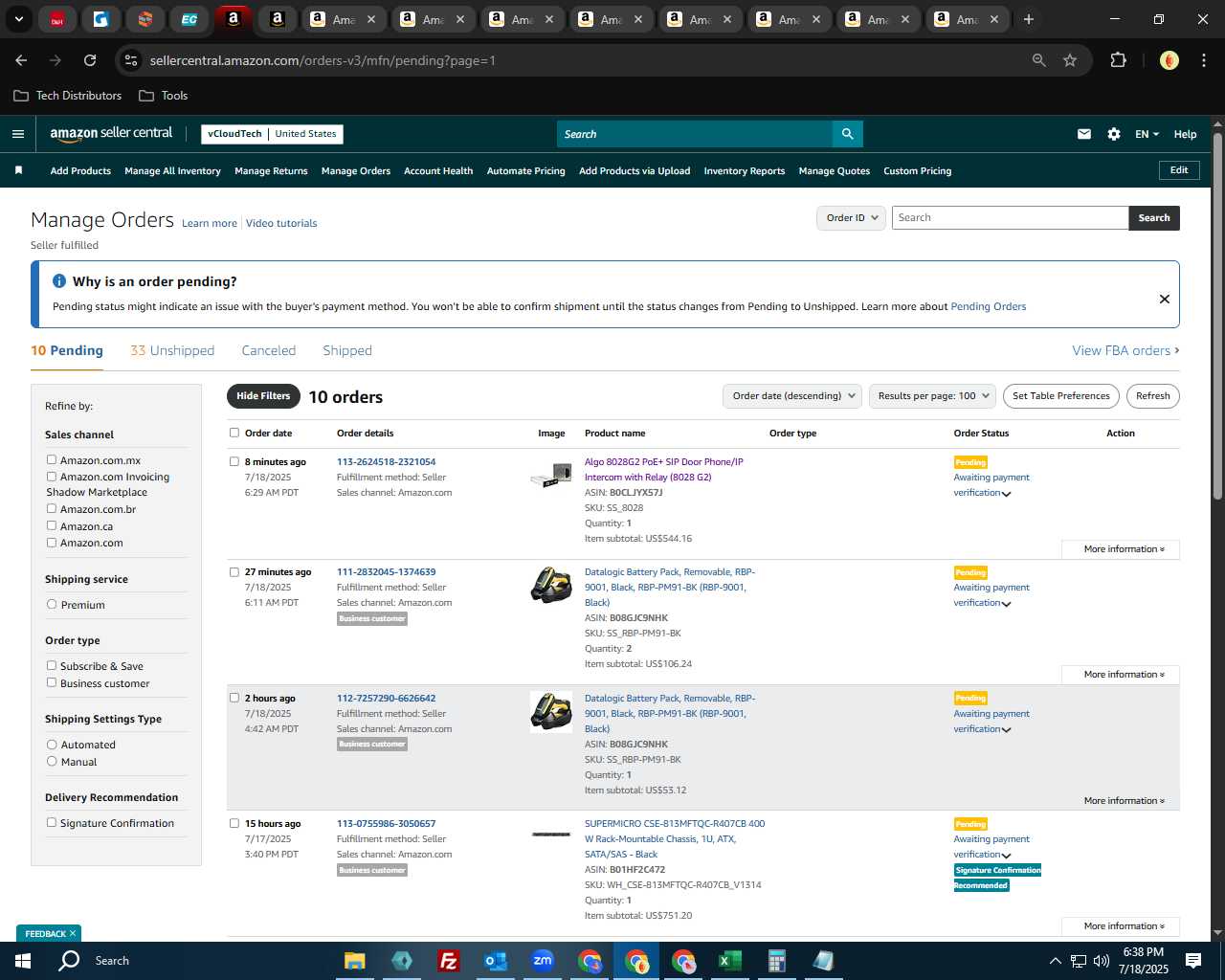Select the Premium shipping service radio
This screenshot has height=980, width=1225.
pyautogui.click(x=52, y=604)
